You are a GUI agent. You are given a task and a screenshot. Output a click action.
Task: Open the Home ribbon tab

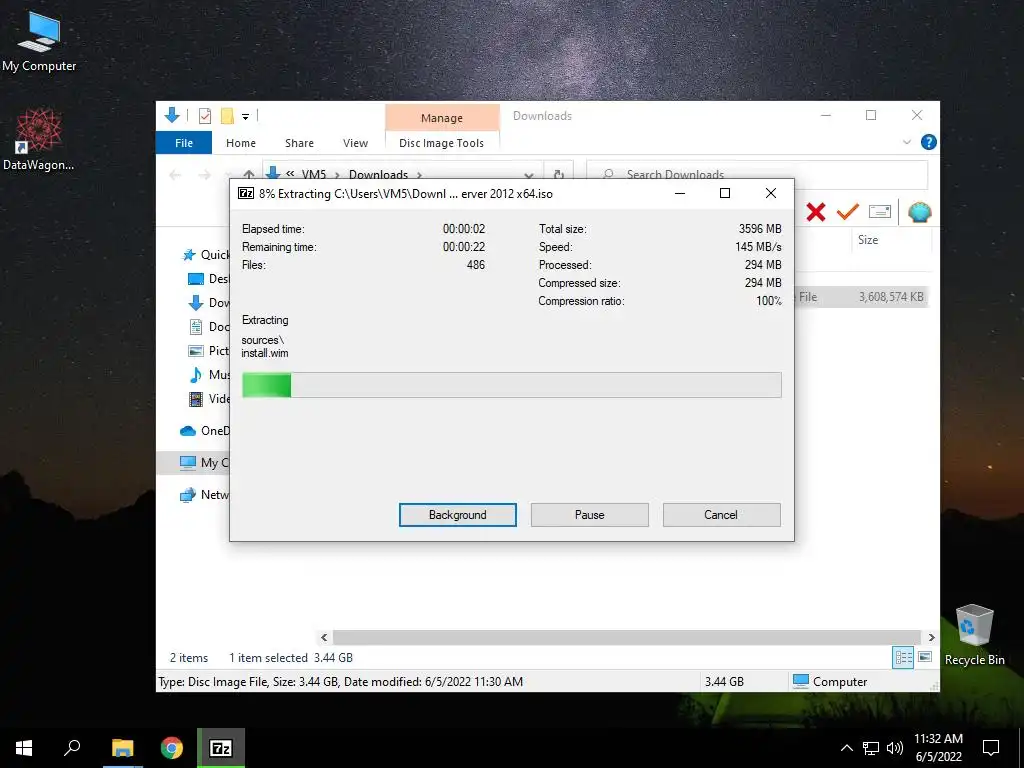tap(240, 142)
